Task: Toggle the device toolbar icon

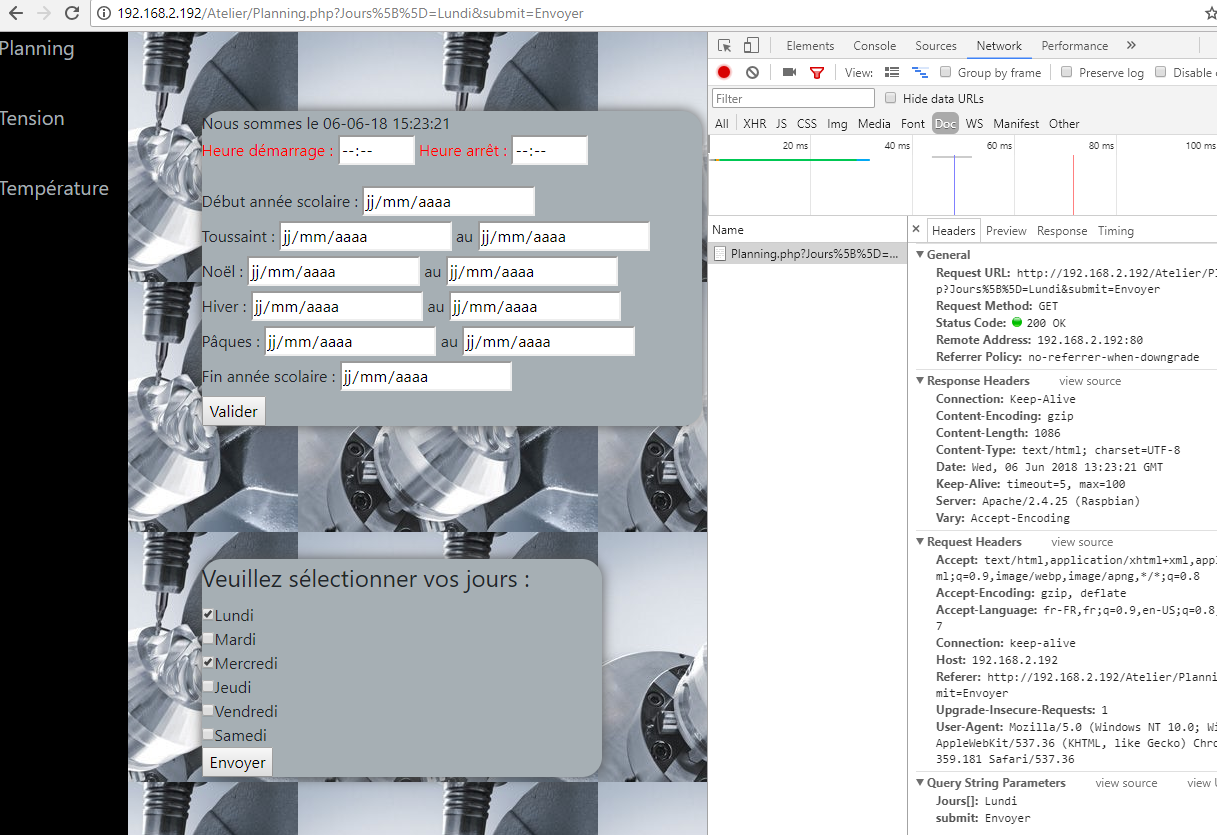Action: [751, 45]
